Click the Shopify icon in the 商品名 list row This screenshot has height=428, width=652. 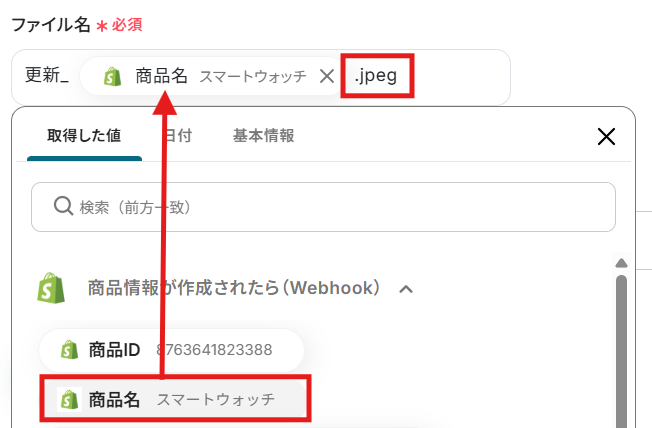[x=69, y=399]
